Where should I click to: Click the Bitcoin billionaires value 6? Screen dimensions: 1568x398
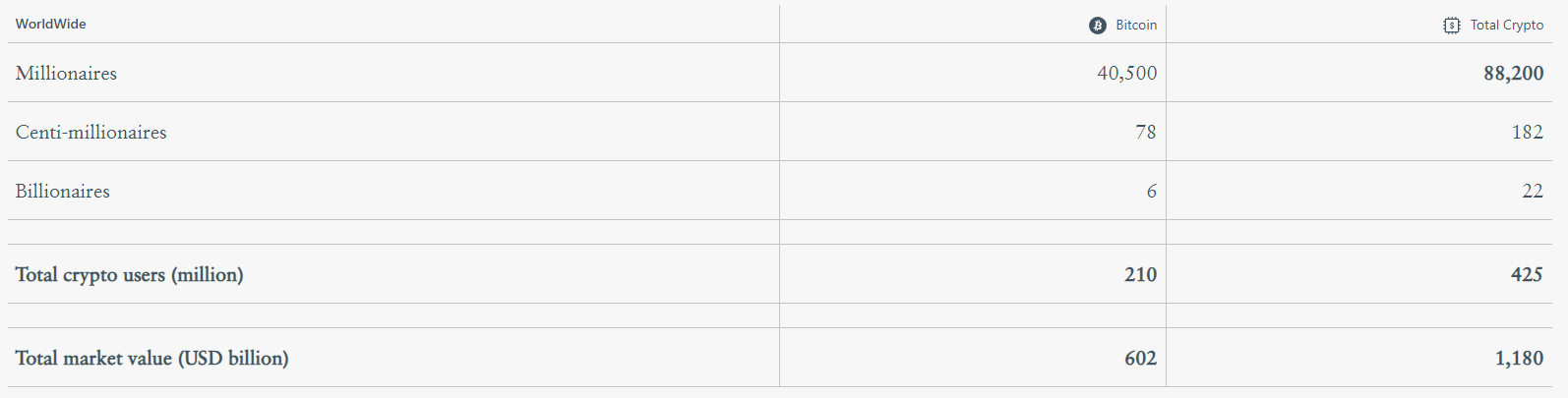click(1152, 192)
